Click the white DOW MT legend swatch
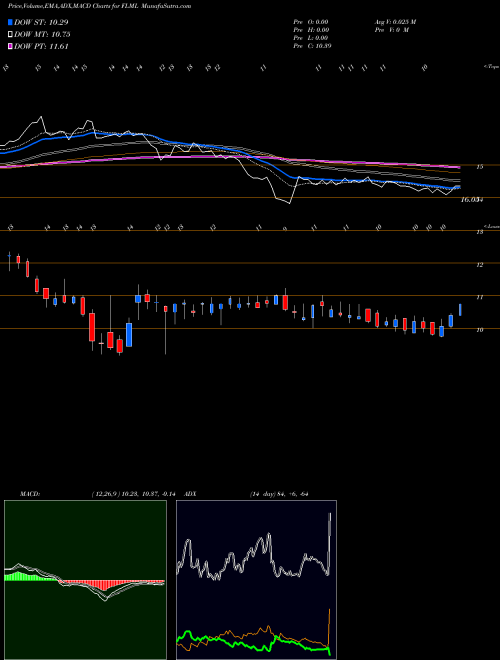Image resolution: width=500 pixels, height=660 pixels. (x=10, y=35)
